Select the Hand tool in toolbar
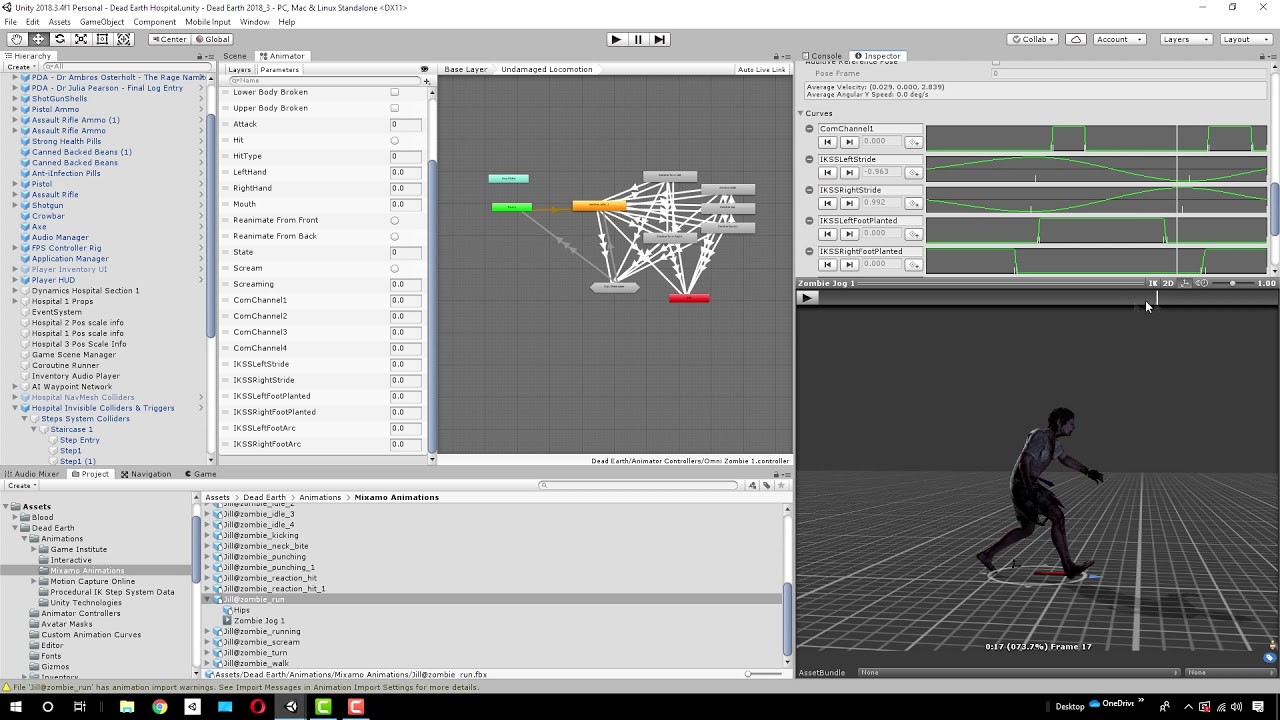1280x720 pixels. [17, 39]
